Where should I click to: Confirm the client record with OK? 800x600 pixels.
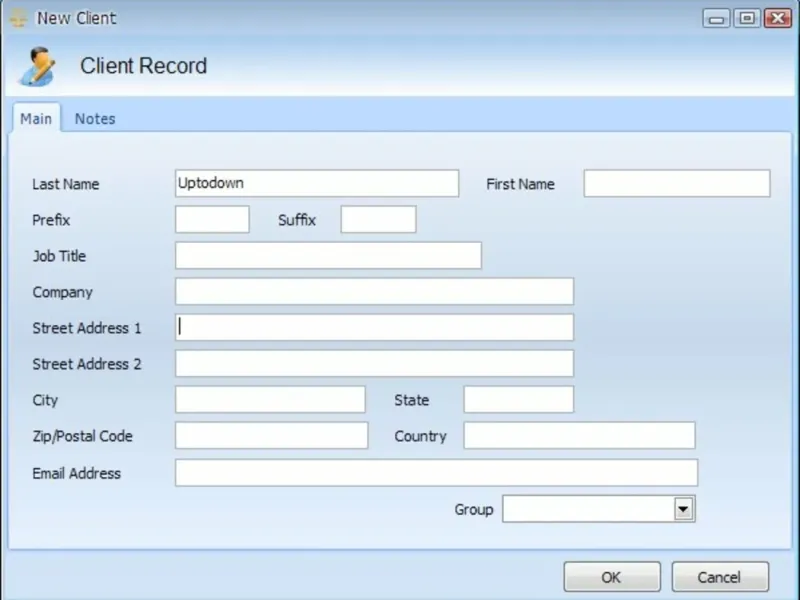(612, 577)
